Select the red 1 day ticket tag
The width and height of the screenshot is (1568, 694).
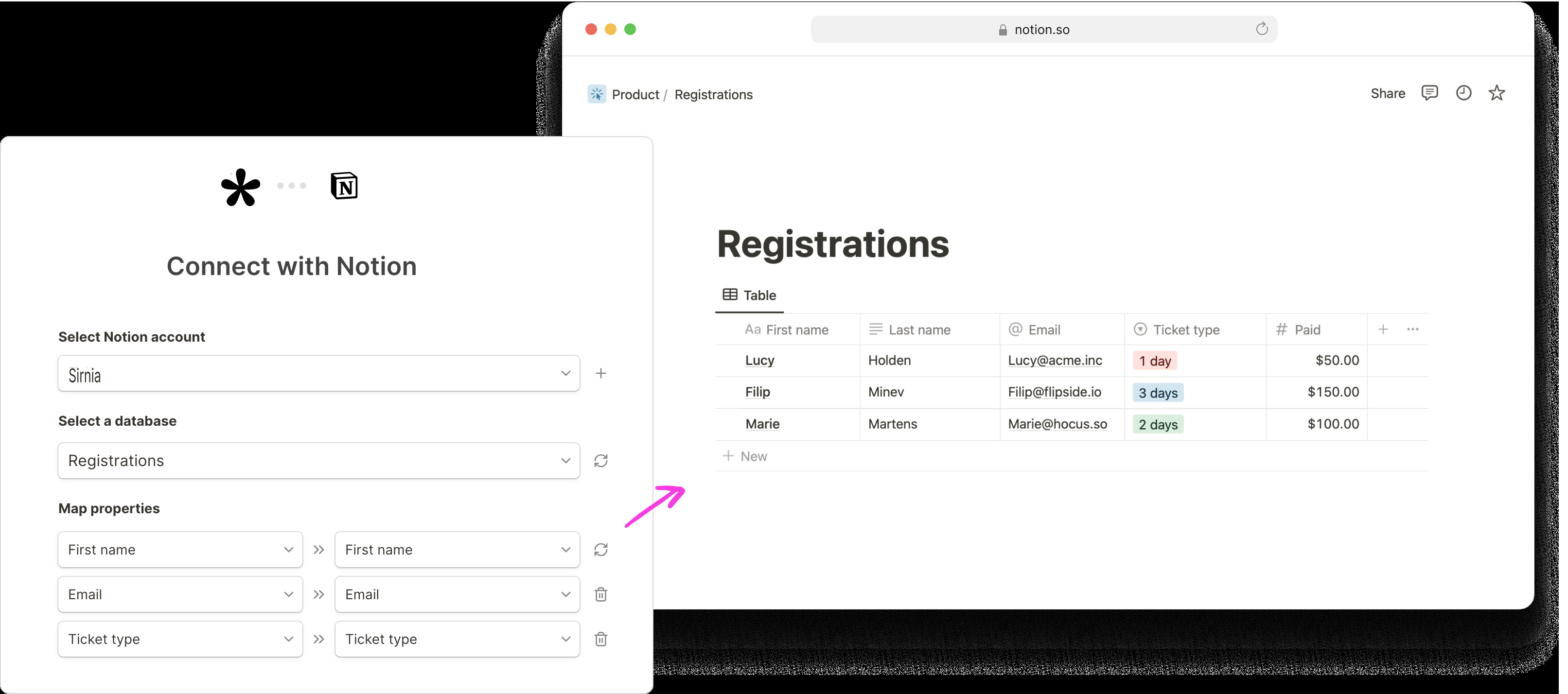coord(1154,361)
